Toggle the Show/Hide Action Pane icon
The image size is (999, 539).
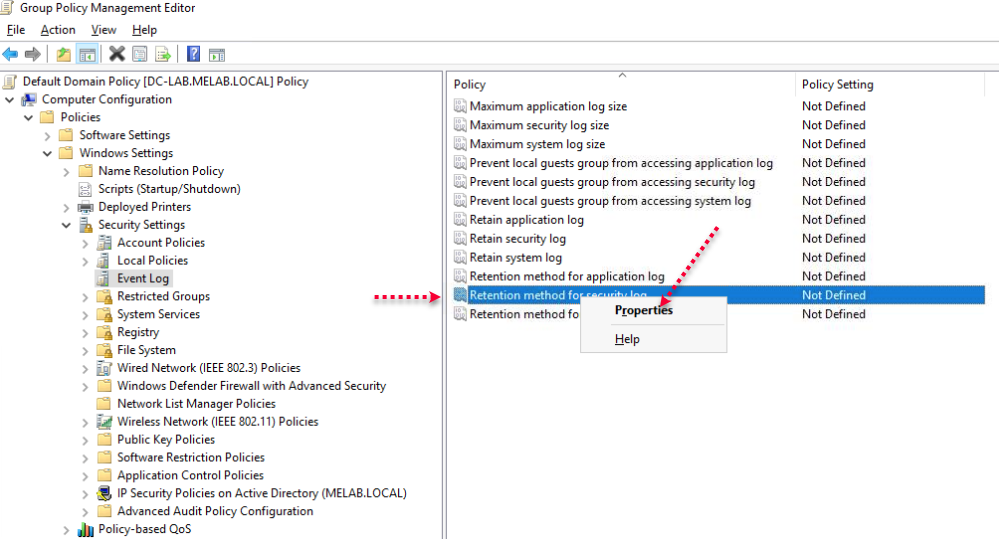pyautogui.click(x=216, y=54)
